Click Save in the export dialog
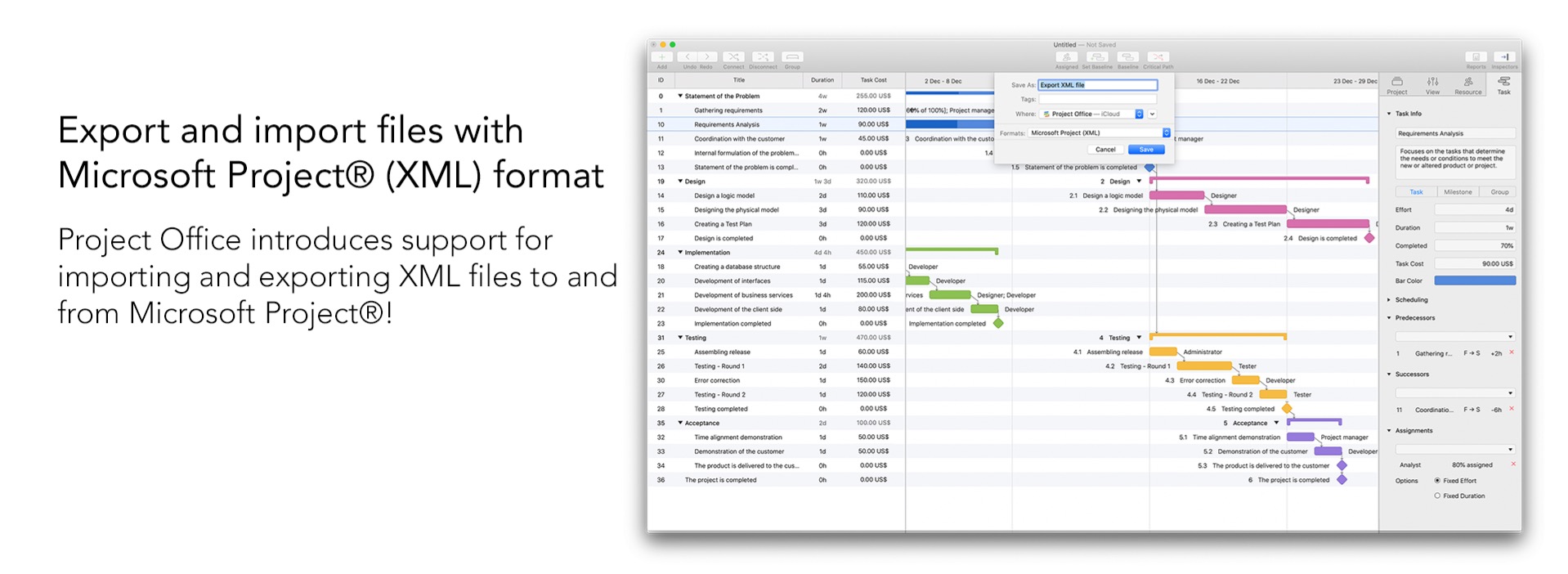This screenshot has width=1568, height=574. click(x=1146, y=150)
